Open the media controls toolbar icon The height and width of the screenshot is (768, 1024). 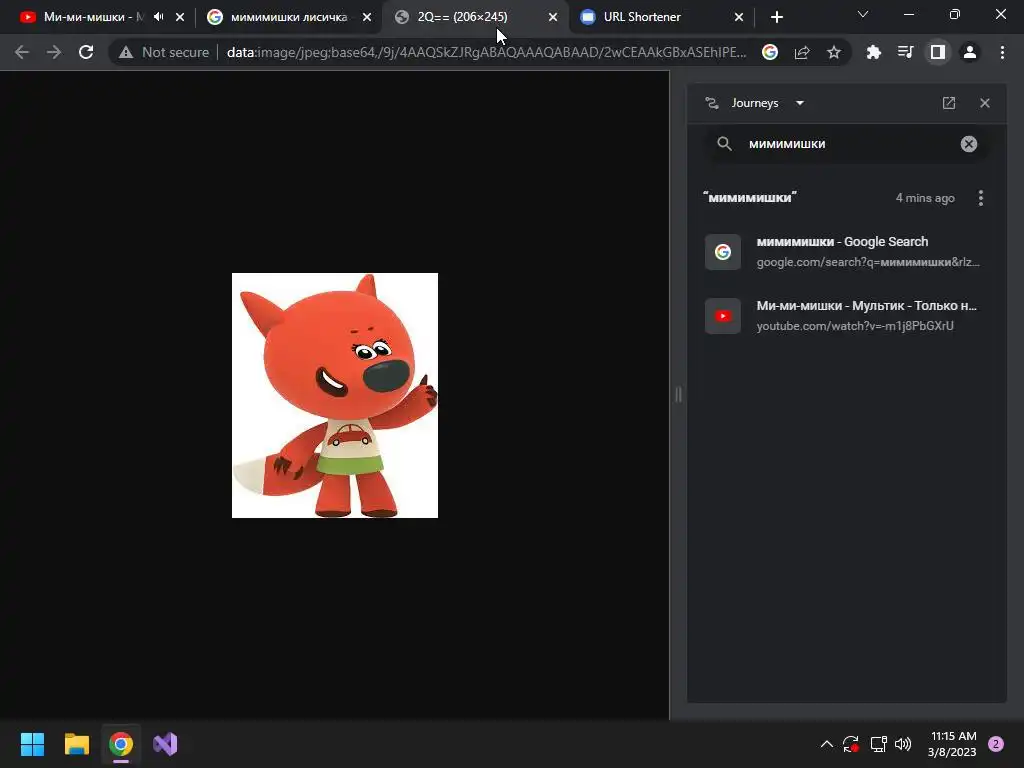[x=905, y=52]
